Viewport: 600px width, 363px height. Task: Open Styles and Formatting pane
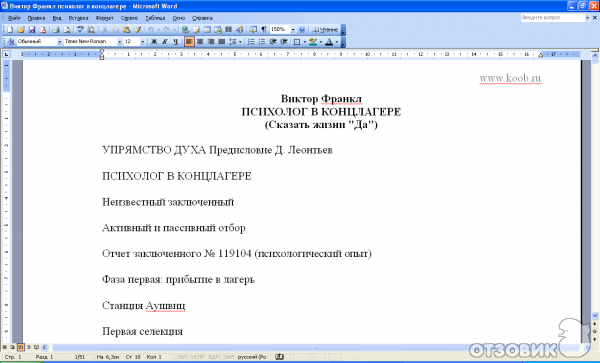point(10,41)
